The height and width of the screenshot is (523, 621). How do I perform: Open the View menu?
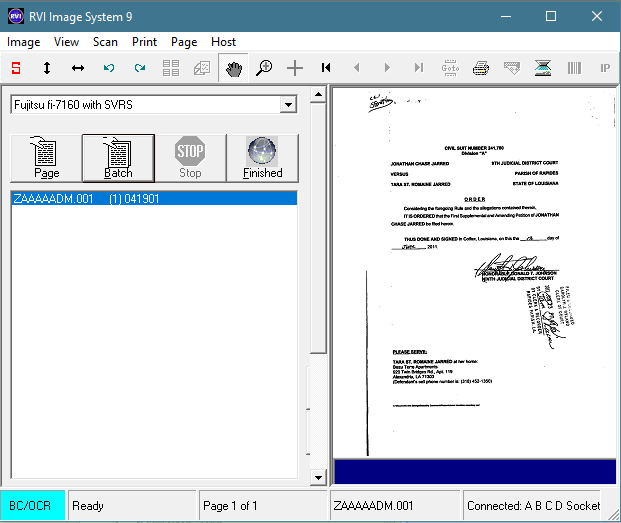click(66, 42)
